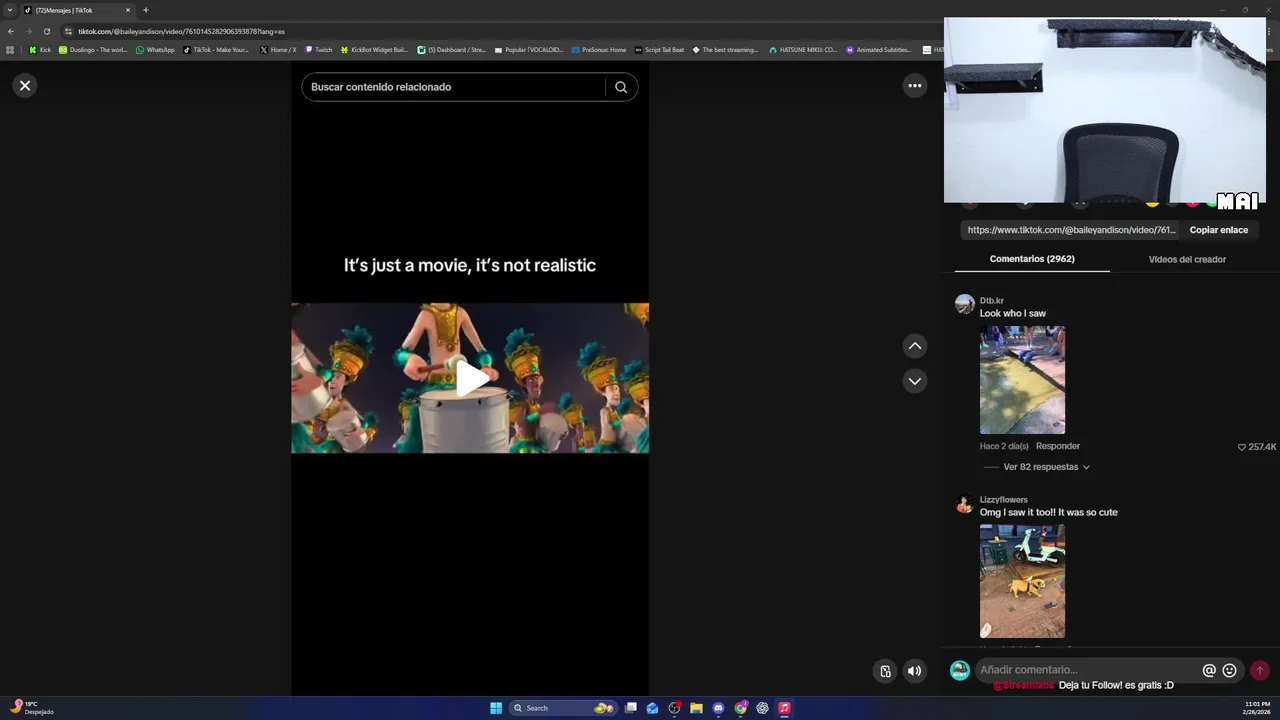Expand Ver 82 respuestas replies
This screenshot has height=720, width=1280.
point(1046,467)
